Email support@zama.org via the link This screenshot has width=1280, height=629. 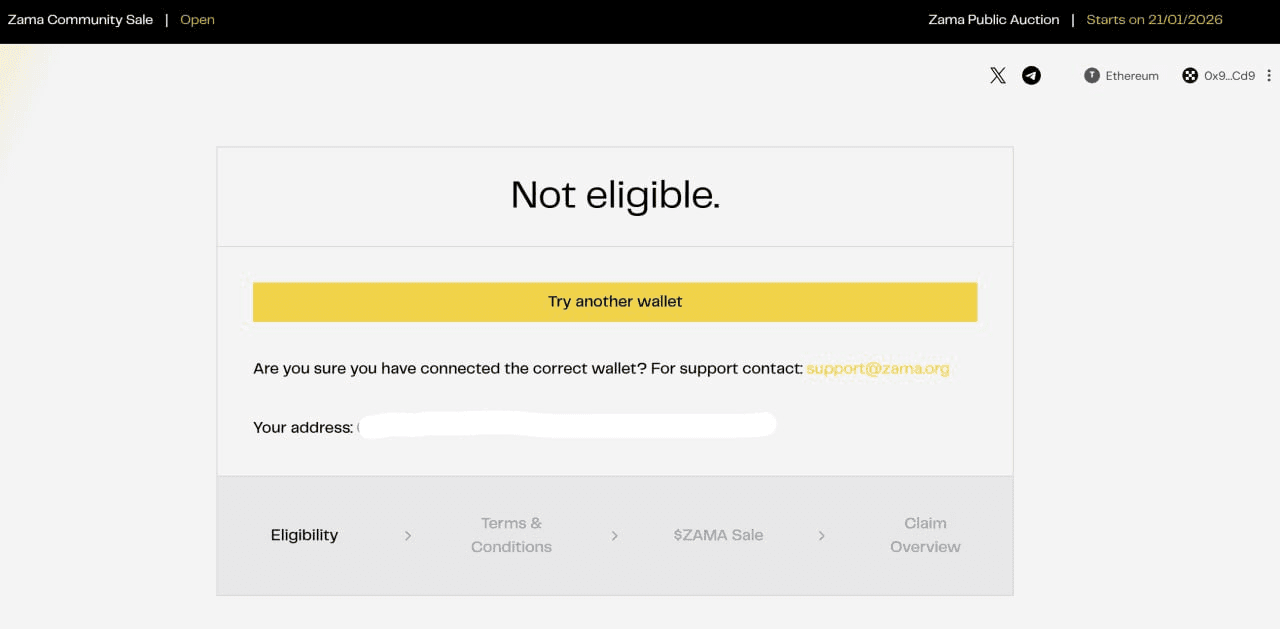point(877,368)
